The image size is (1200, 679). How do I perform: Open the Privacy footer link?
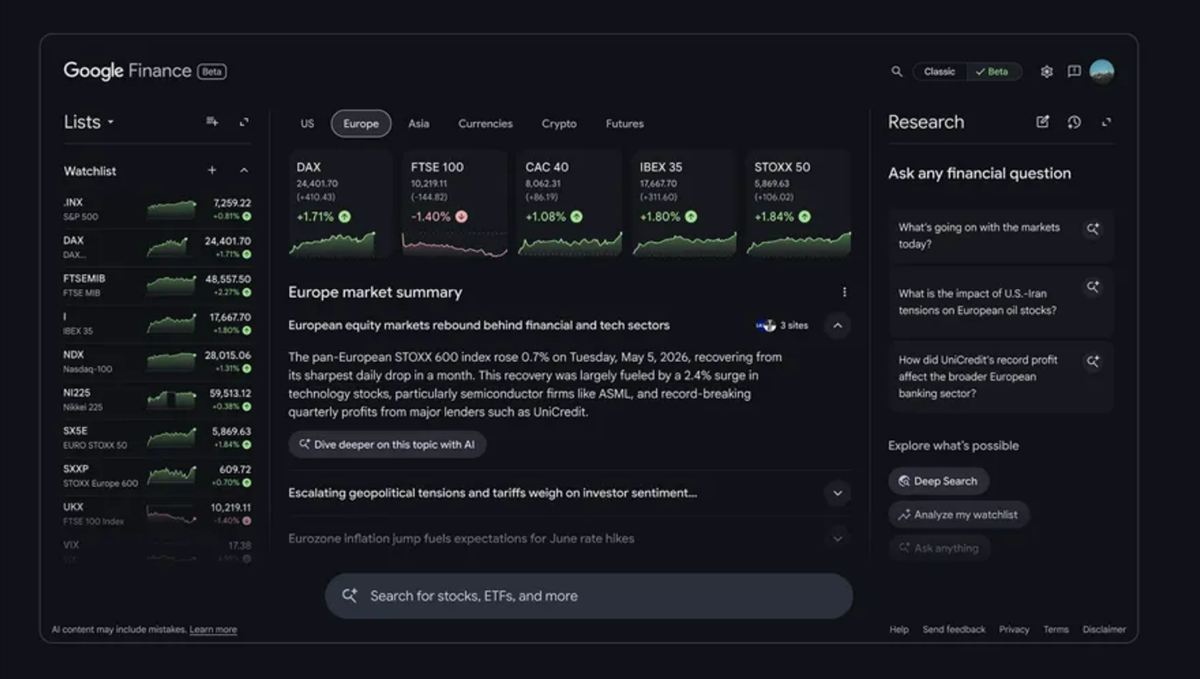tap(1014, 630)
